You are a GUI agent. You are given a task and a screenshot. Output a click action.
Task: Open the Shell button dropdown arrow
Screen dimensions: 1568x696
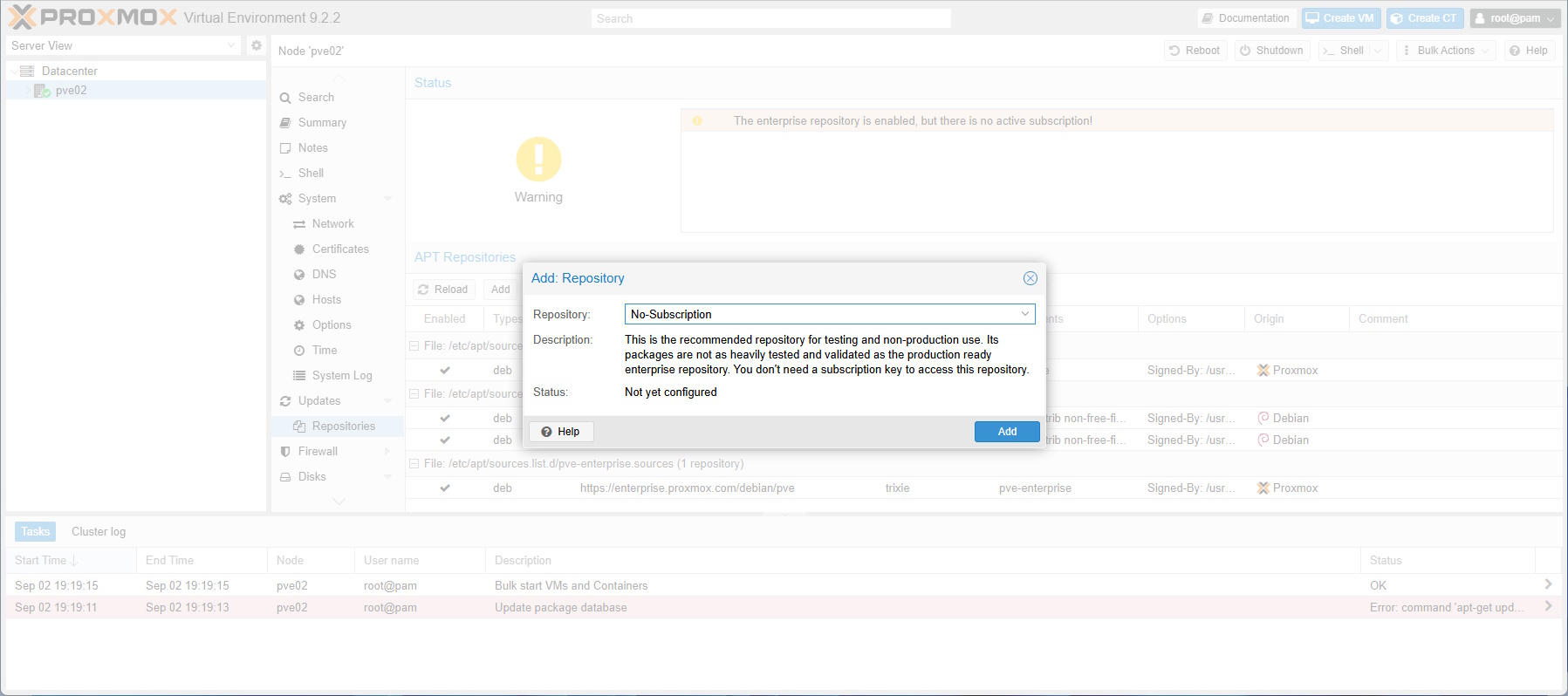tap(1379, 51)
